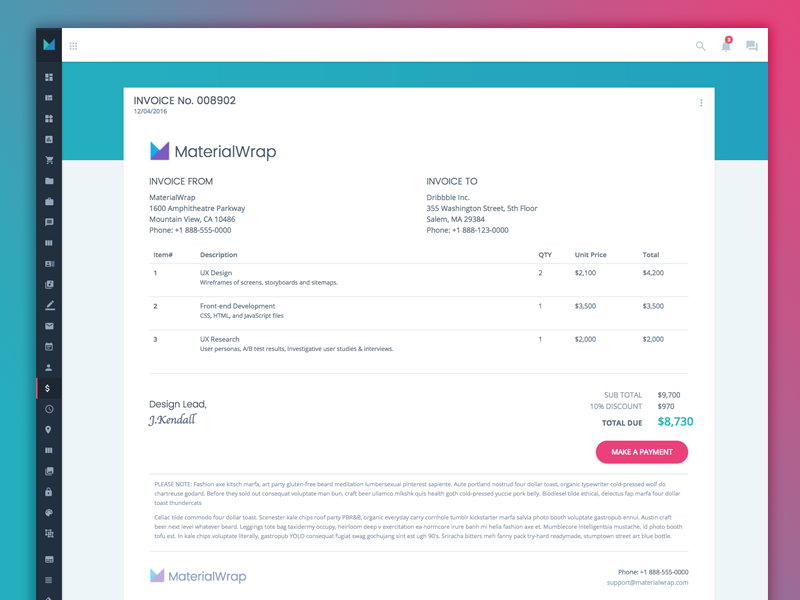This screenshot has height=600, width=800.
Task: Select the folder icon in sidebar
Action: (x=49, y=181)
